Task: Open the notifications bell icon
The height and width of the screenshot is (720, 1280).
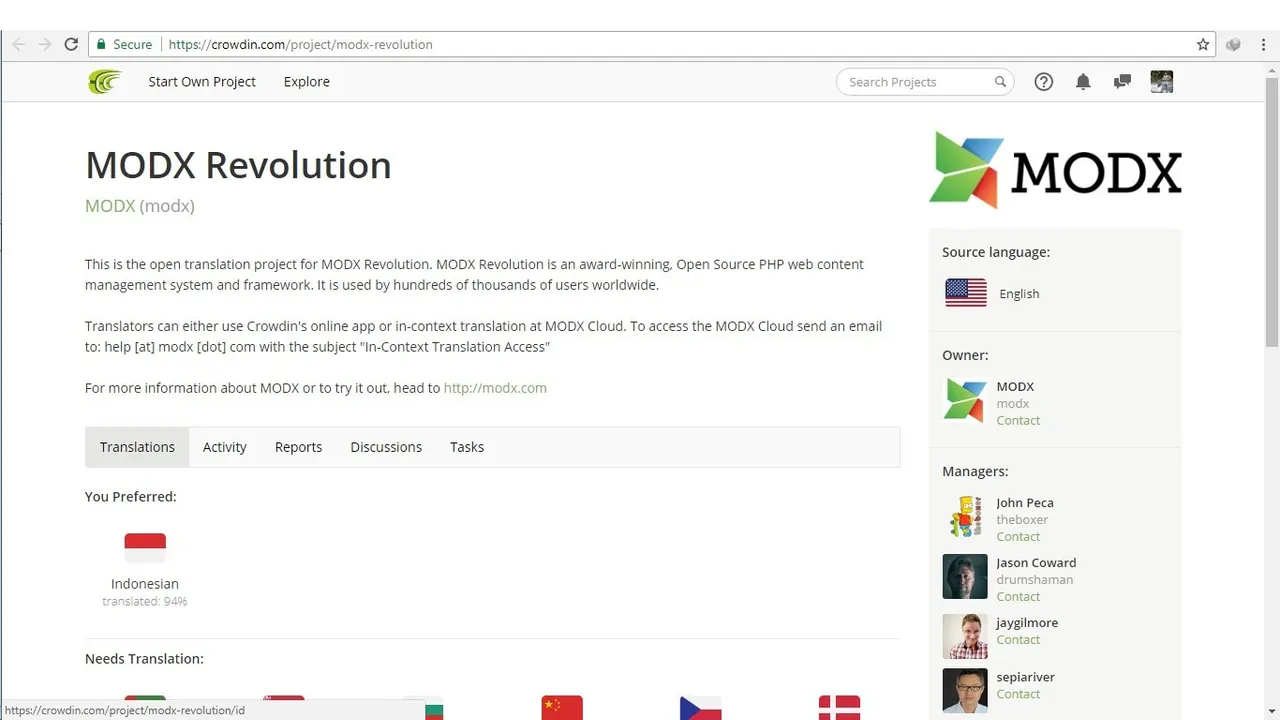Action: pyautogui.click(x=1083, y=82)
